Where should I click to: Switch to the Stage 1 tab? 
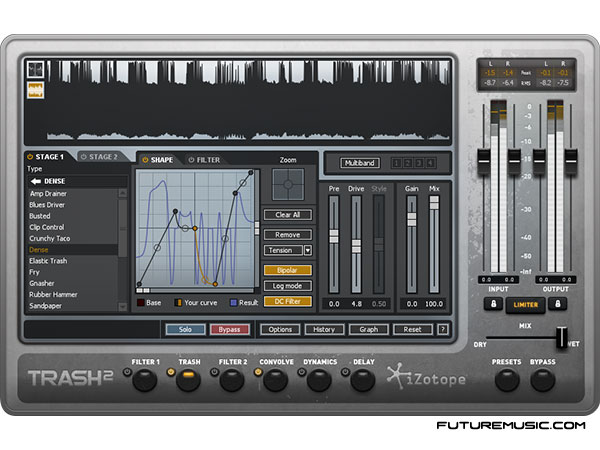(x=49, y=157)
